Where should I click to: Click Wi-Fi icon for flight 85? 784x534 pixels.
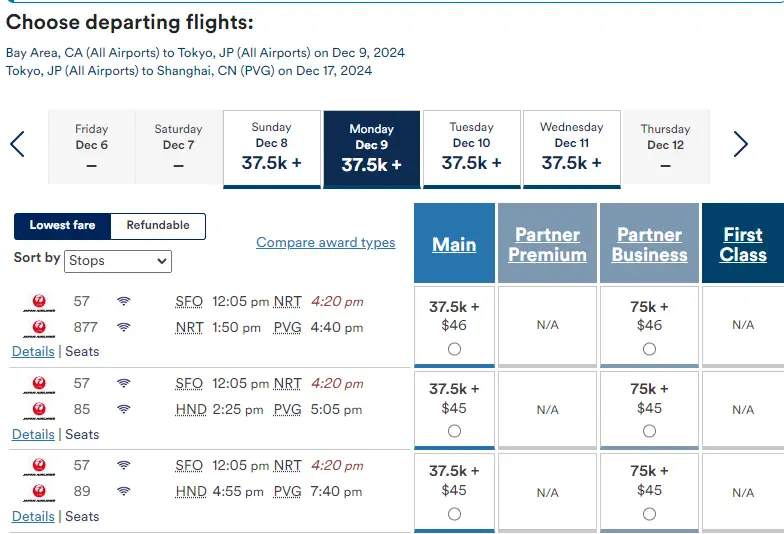coord(124,409)
